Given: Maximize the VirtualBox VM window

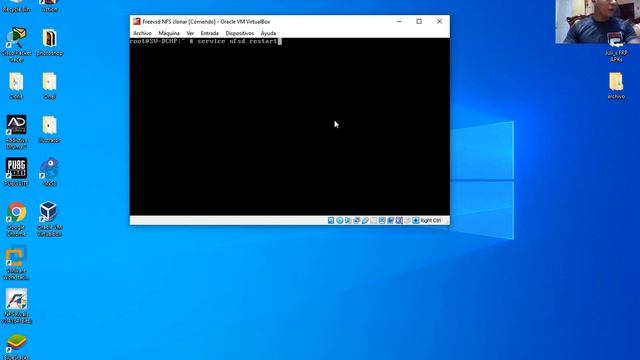Looking at the screenshot, I should [x=419, y=21].
